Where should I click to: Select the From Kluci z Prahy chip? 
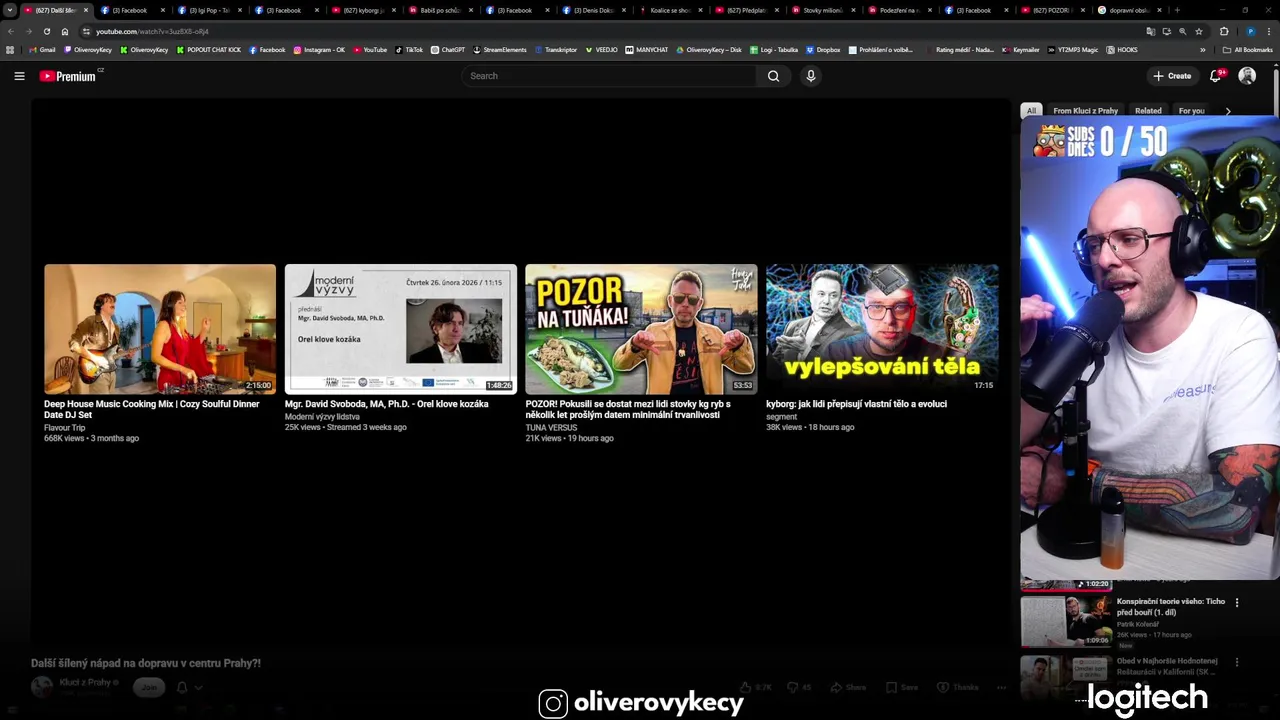(x=1085, y=111)
